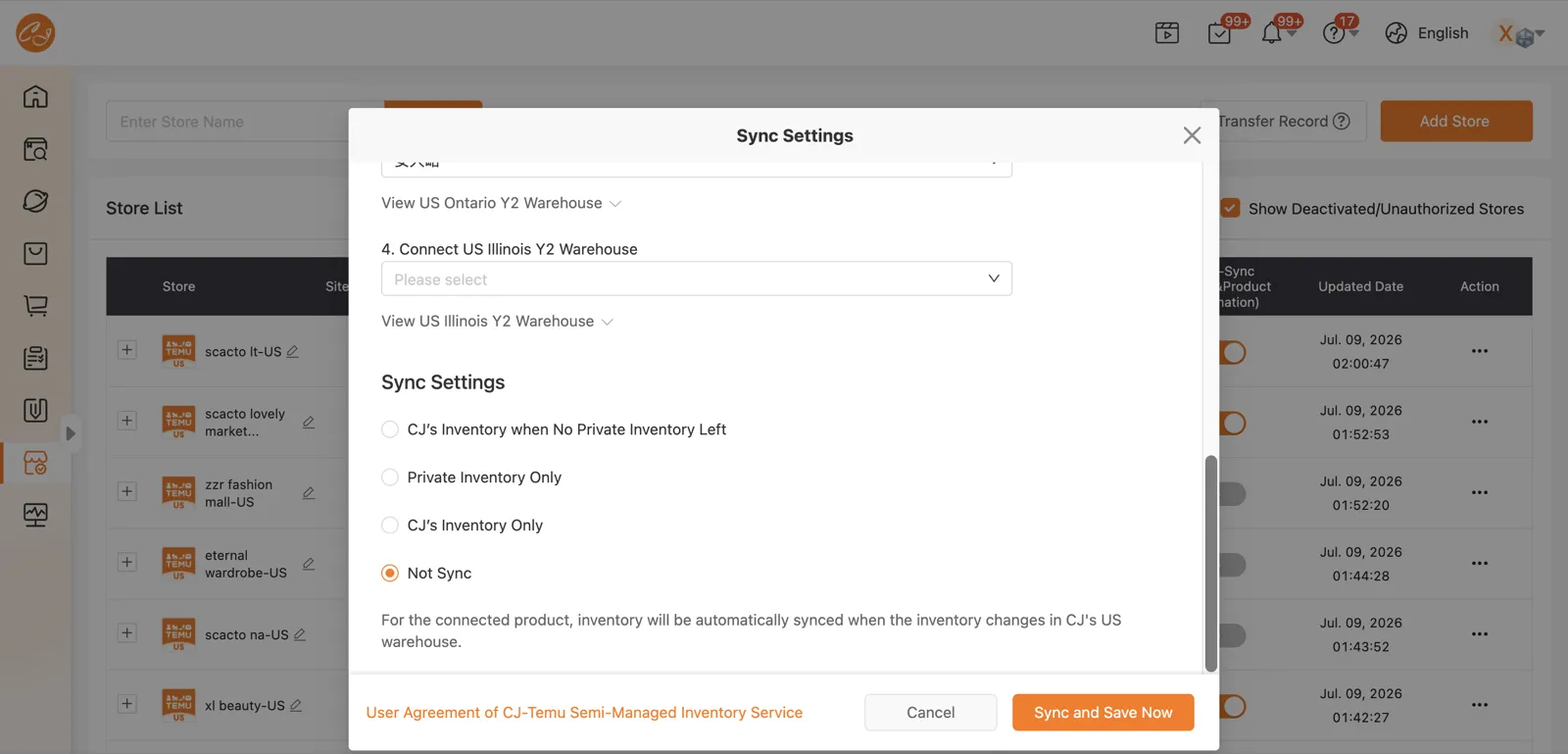Viewport: 1568px width, 754px height.
Task: Open the store authorization sidebar icon
Action: tap(35, 463)
